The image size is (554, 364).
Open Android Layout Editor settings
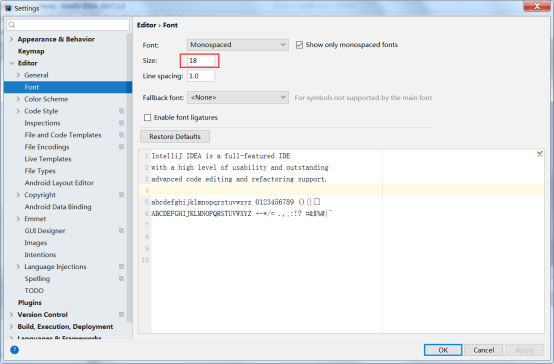pyautogui.click(x=59, y=183)
